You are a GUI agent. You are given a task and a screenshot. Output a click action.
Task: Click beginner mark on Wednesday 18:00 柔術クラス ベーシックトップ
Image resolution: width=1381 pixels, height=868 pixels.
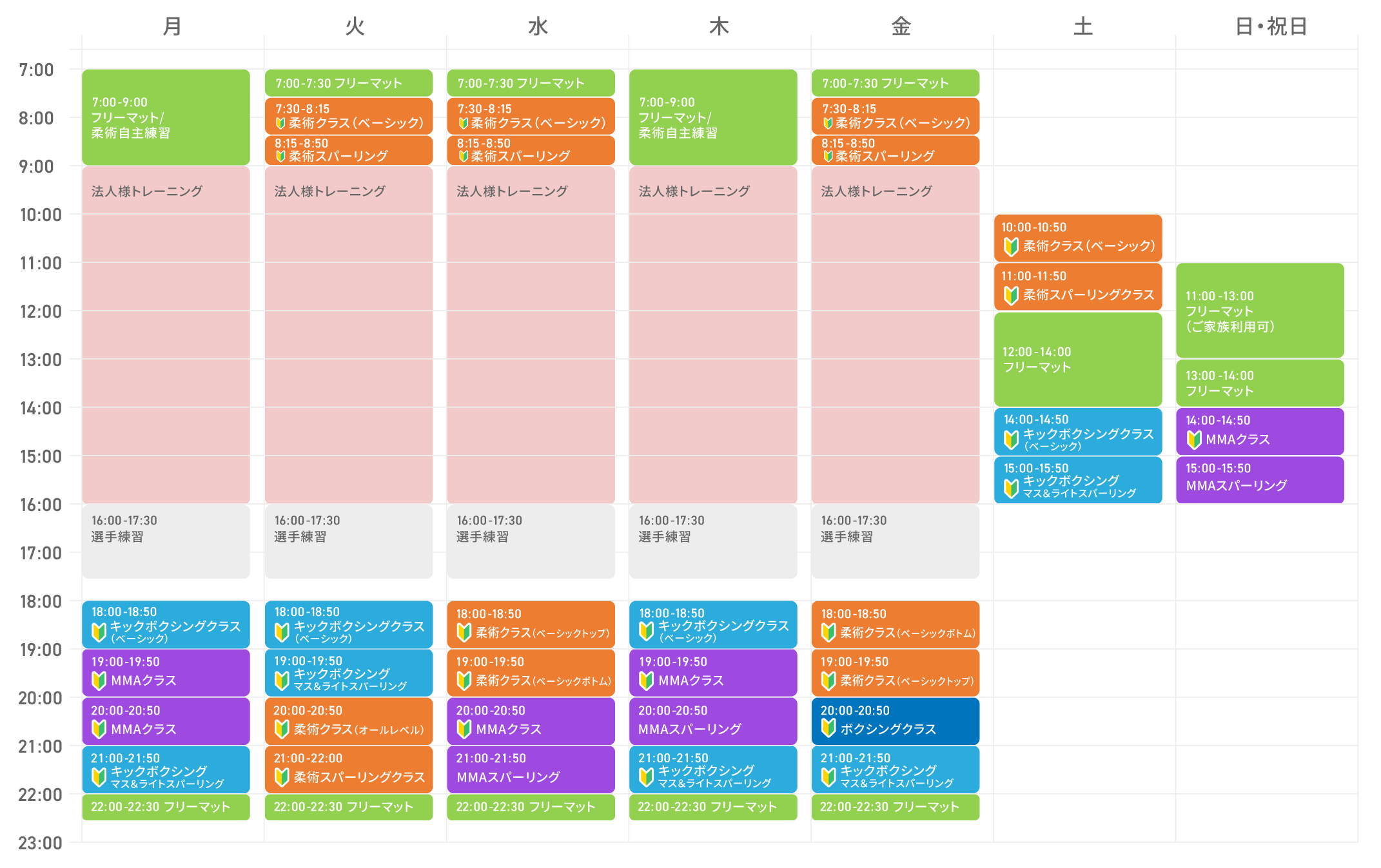click(464, 633)
